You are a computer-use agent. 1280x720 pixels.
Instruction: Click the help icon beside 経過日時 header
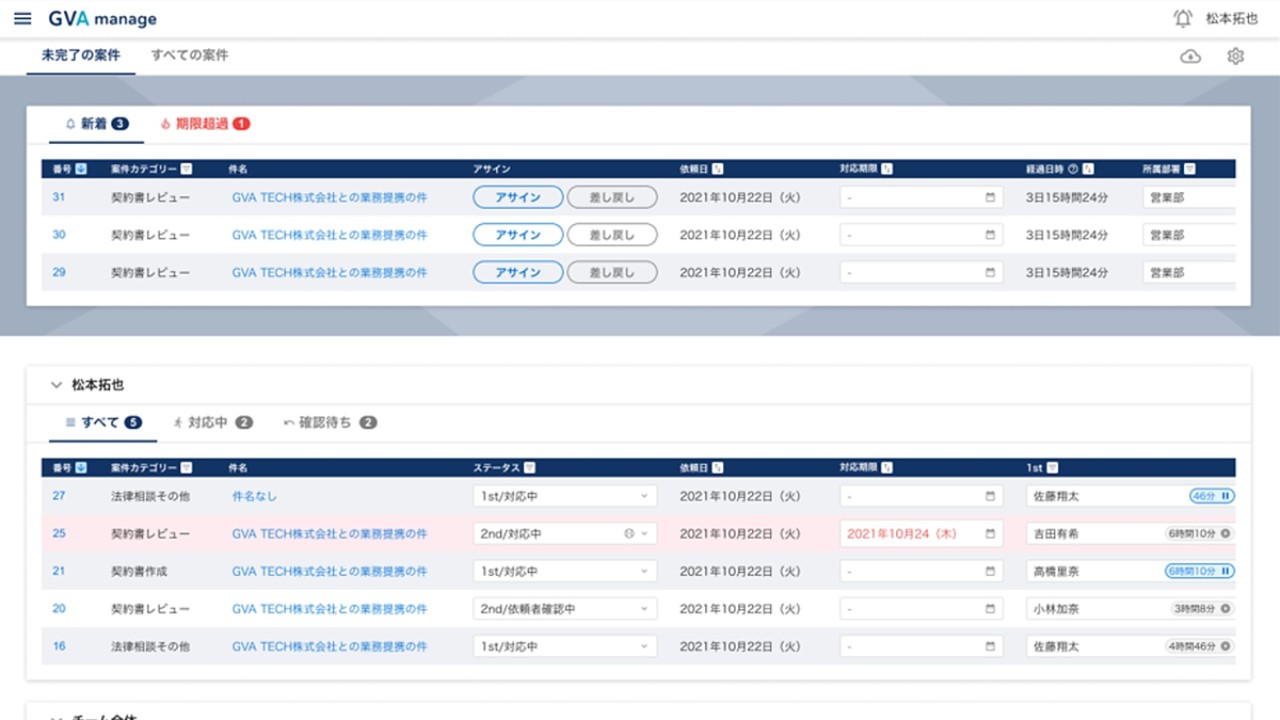point(1072,169)
